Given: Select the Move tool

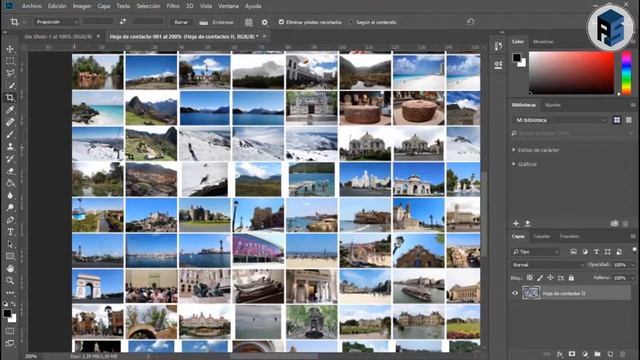Looking at the screenshot, I should coord(10,49).
